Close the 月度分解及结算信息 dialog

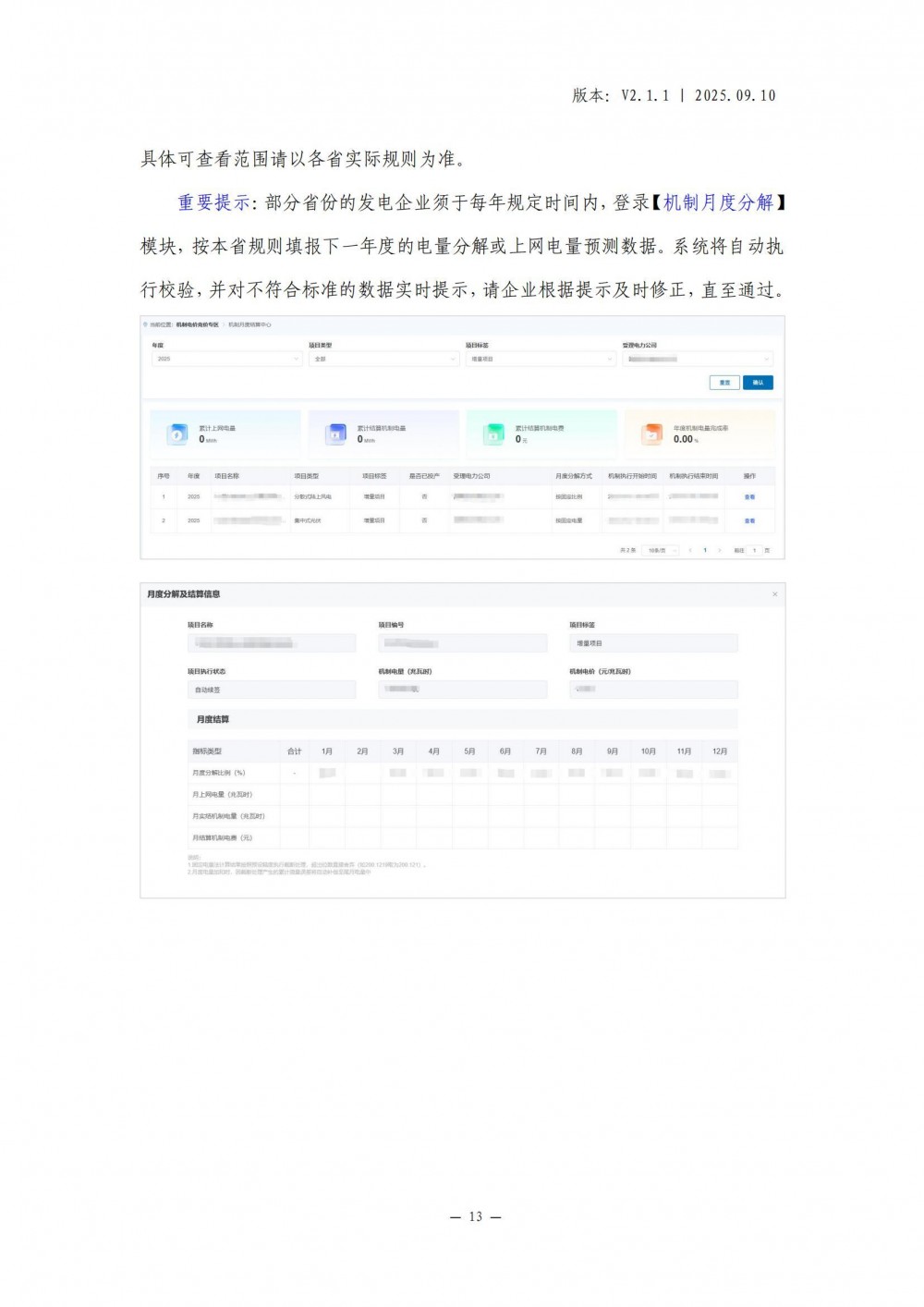click(x=774, y=594)
